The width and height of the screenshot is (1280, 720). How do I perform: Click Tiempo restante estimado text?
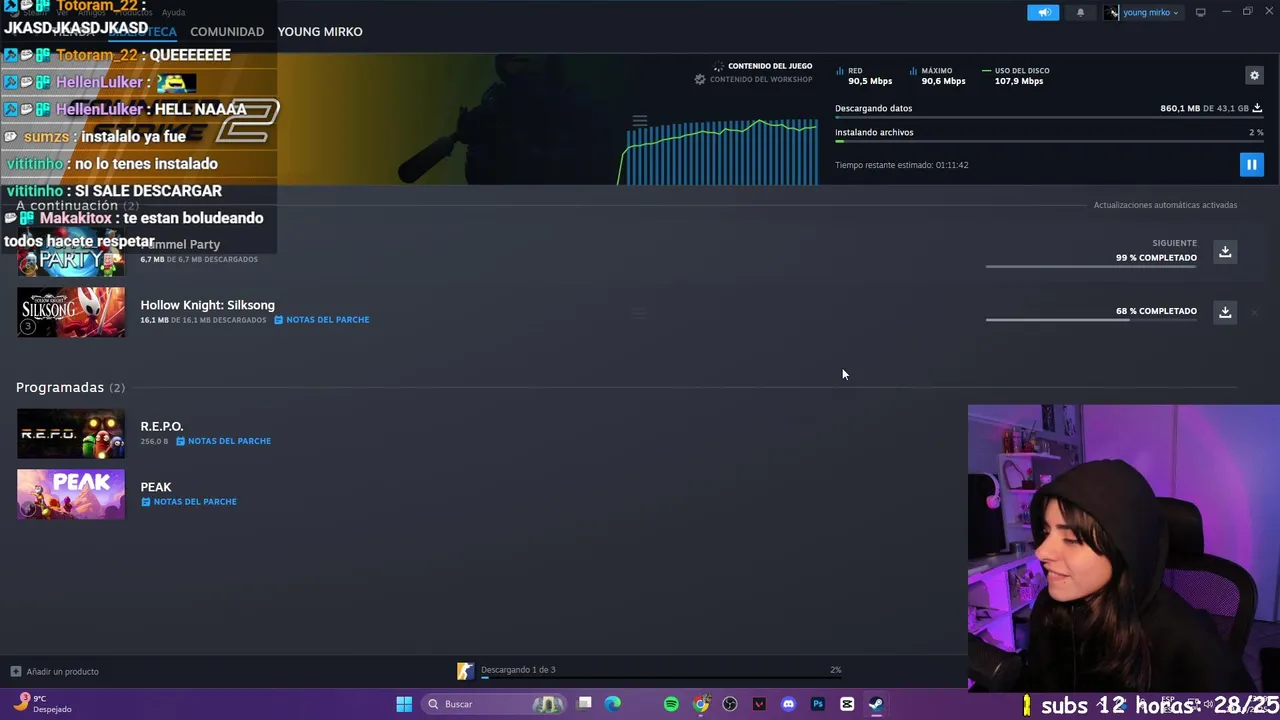[902, 165]
